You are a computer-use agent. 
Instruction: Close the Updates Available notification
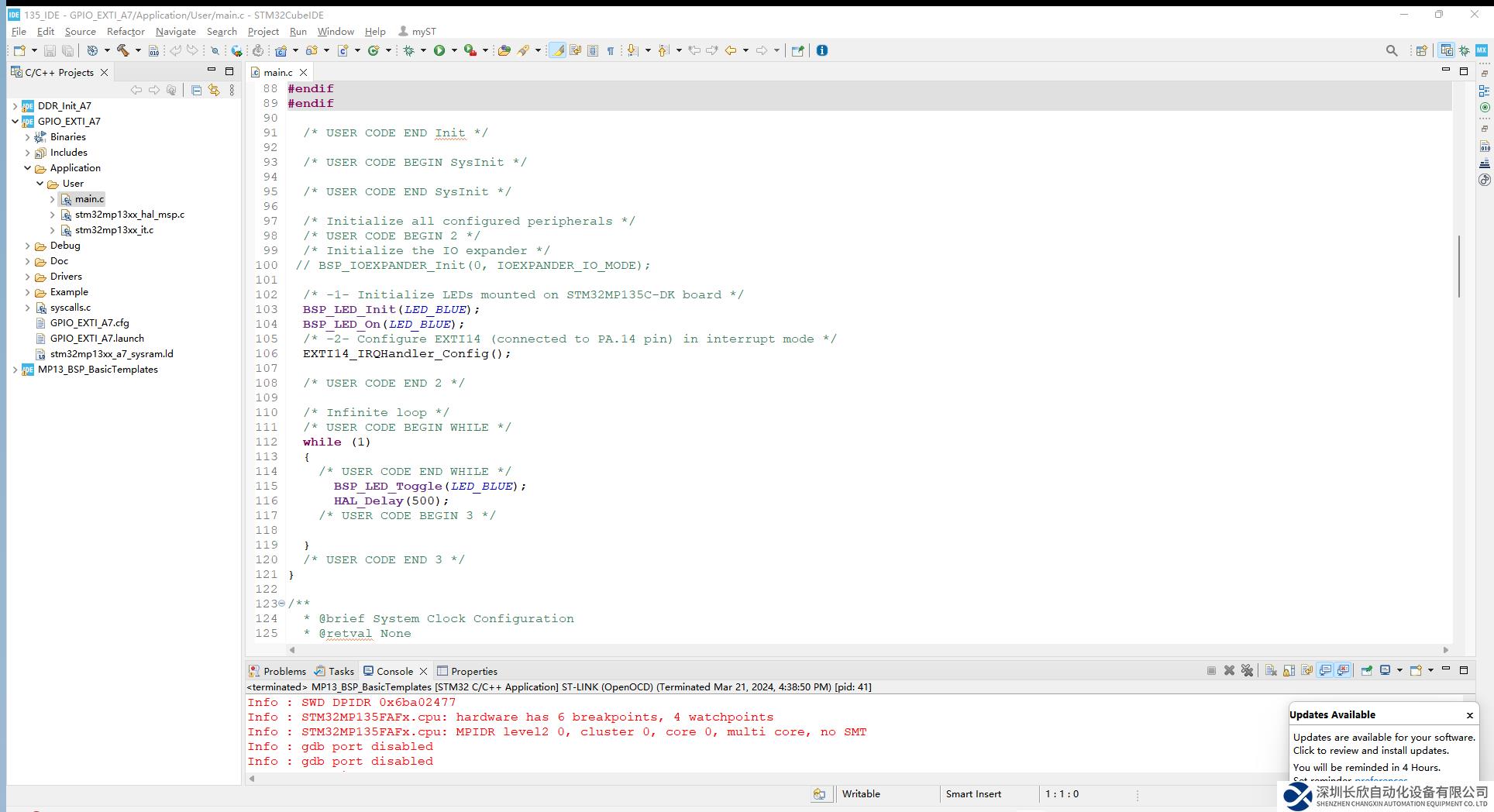pos(1469,715)
